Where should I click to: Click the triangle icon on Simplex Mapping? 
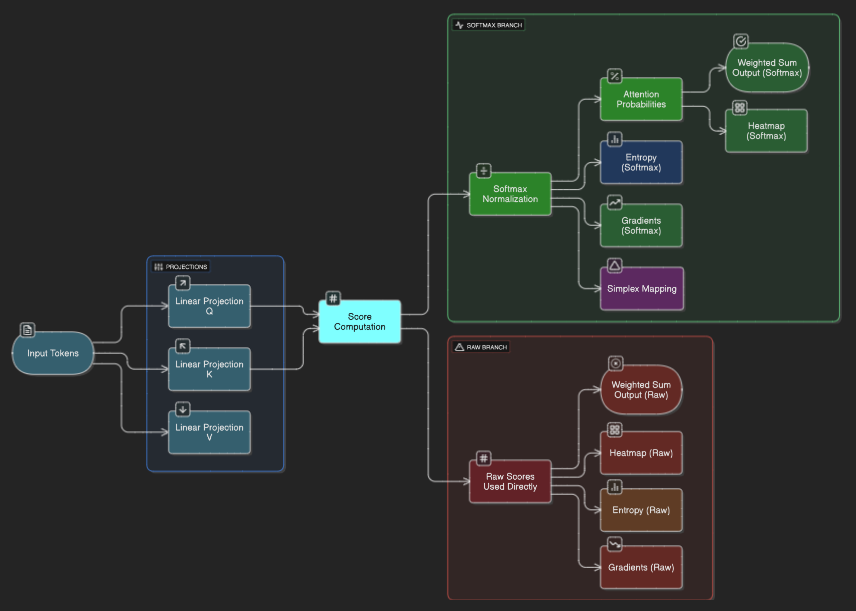(615, 265)
